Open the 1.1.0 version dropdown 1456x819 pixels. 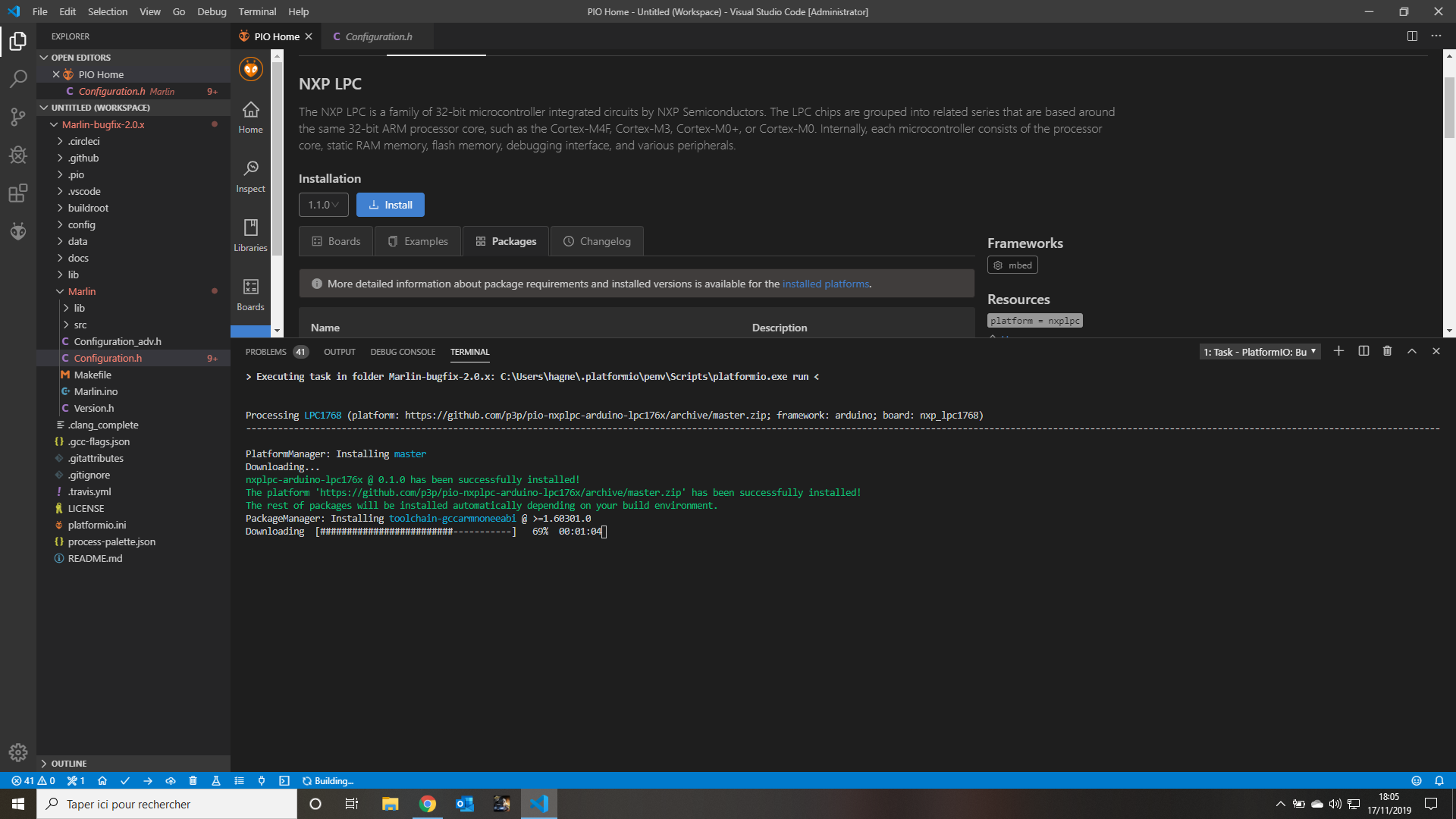[x=324, y=205]
